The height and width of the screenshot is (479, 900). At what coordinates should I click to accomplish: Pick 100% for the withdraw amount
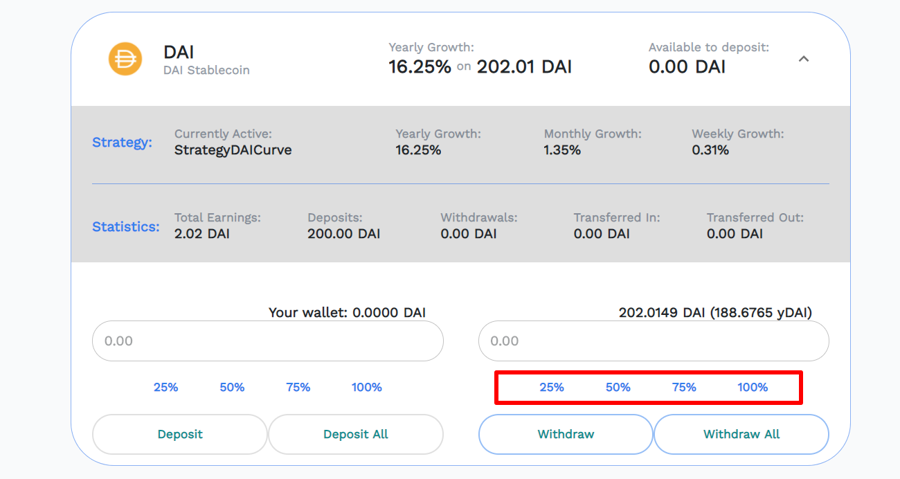click(x=752, y=387)
